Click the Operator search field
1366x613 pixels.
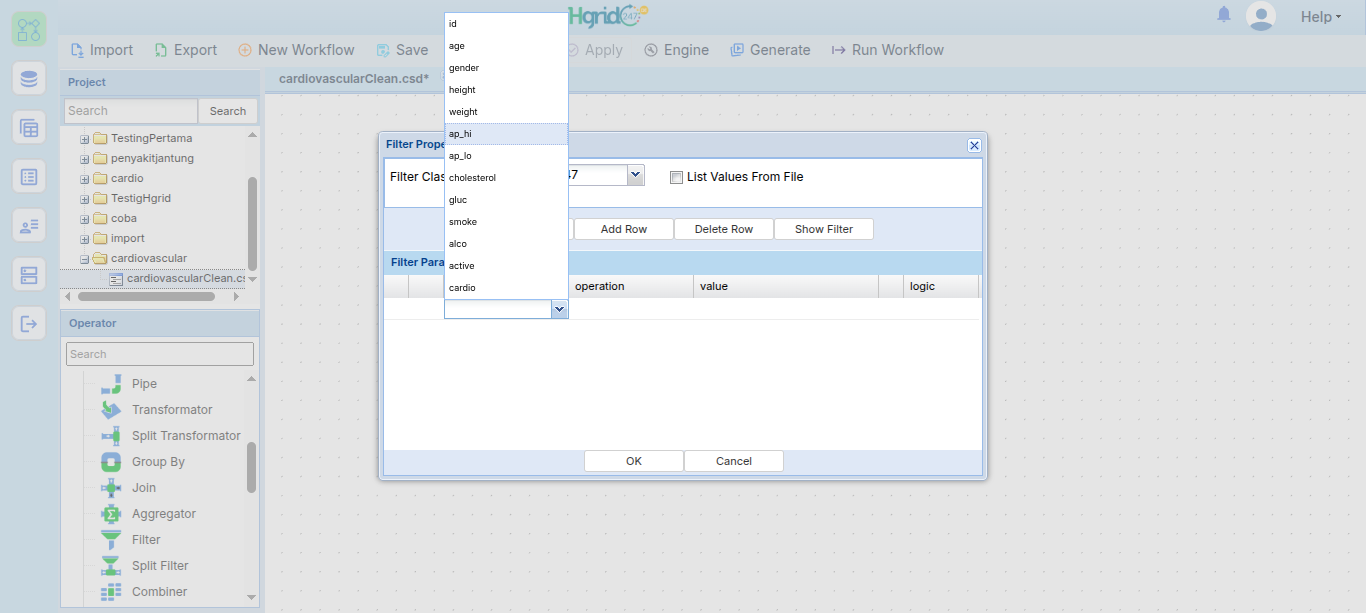pyautogui.click(x=160, y=354)
